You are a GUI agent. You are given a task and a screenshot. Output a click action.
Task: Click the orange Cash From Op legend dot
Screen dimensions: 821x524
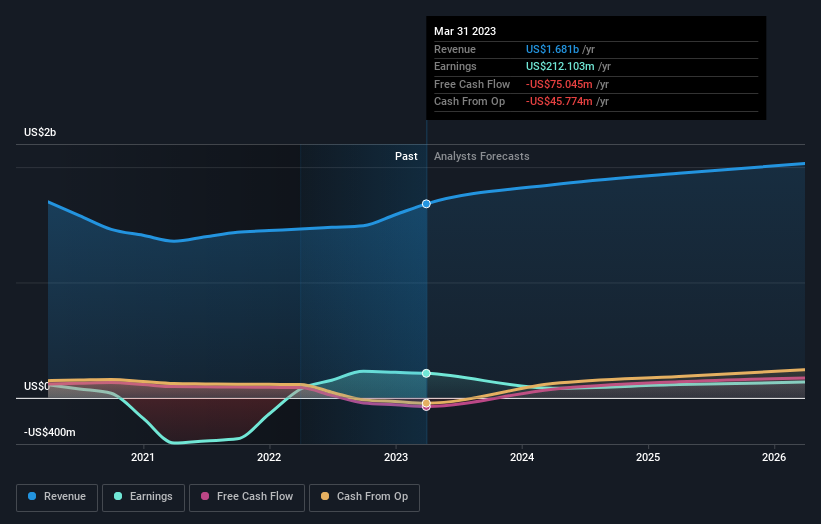coord(325,496)
